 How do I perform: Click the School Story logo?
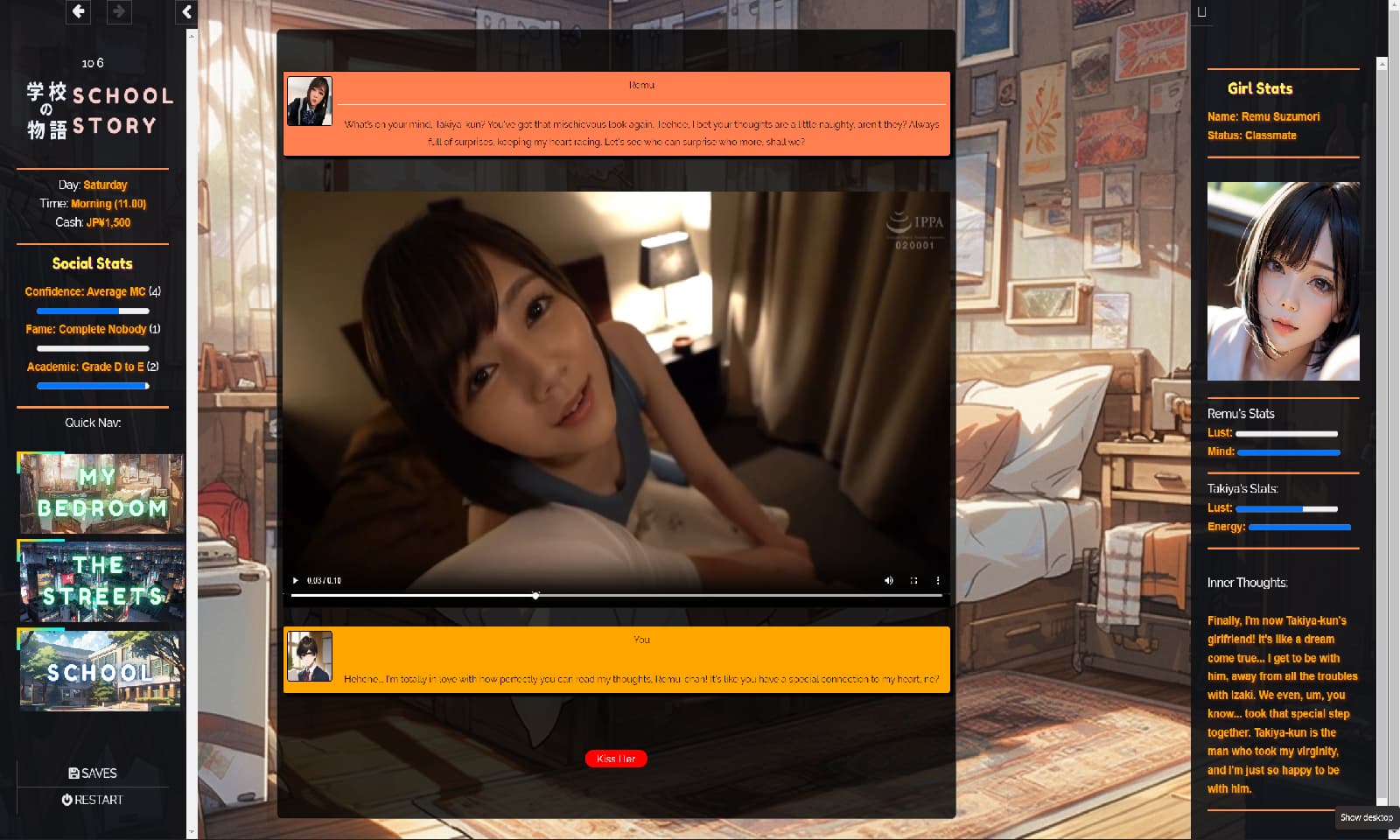[x=100, y=110]
